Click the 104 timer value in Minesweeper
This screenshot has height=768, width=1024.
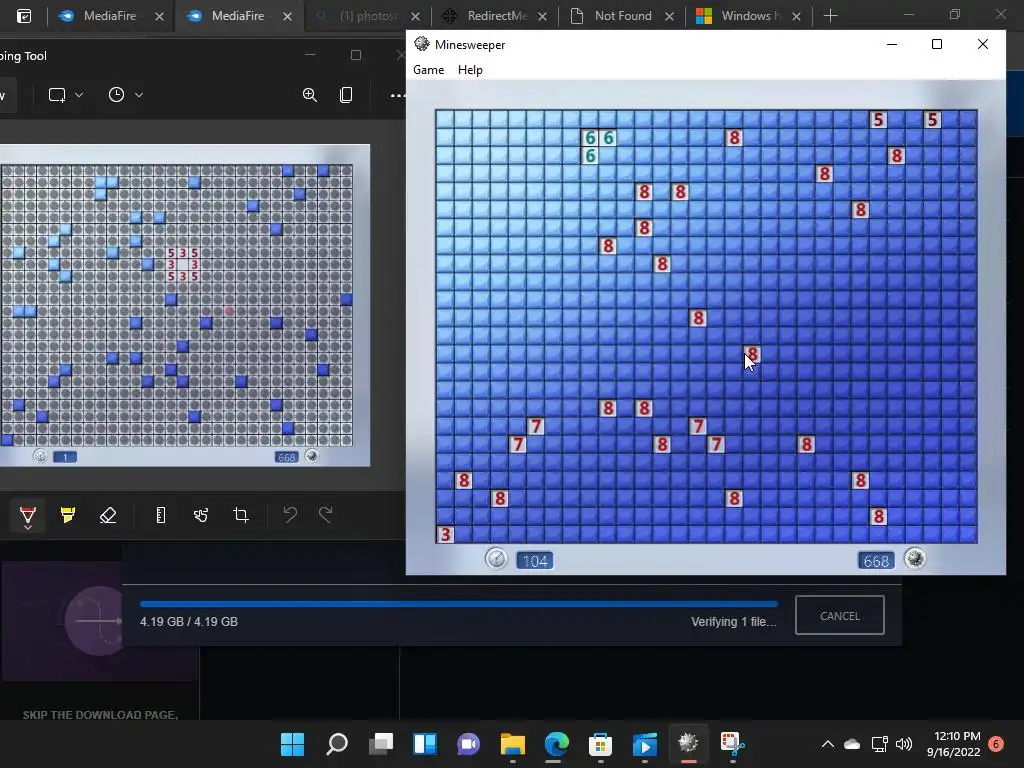point(535,561)
